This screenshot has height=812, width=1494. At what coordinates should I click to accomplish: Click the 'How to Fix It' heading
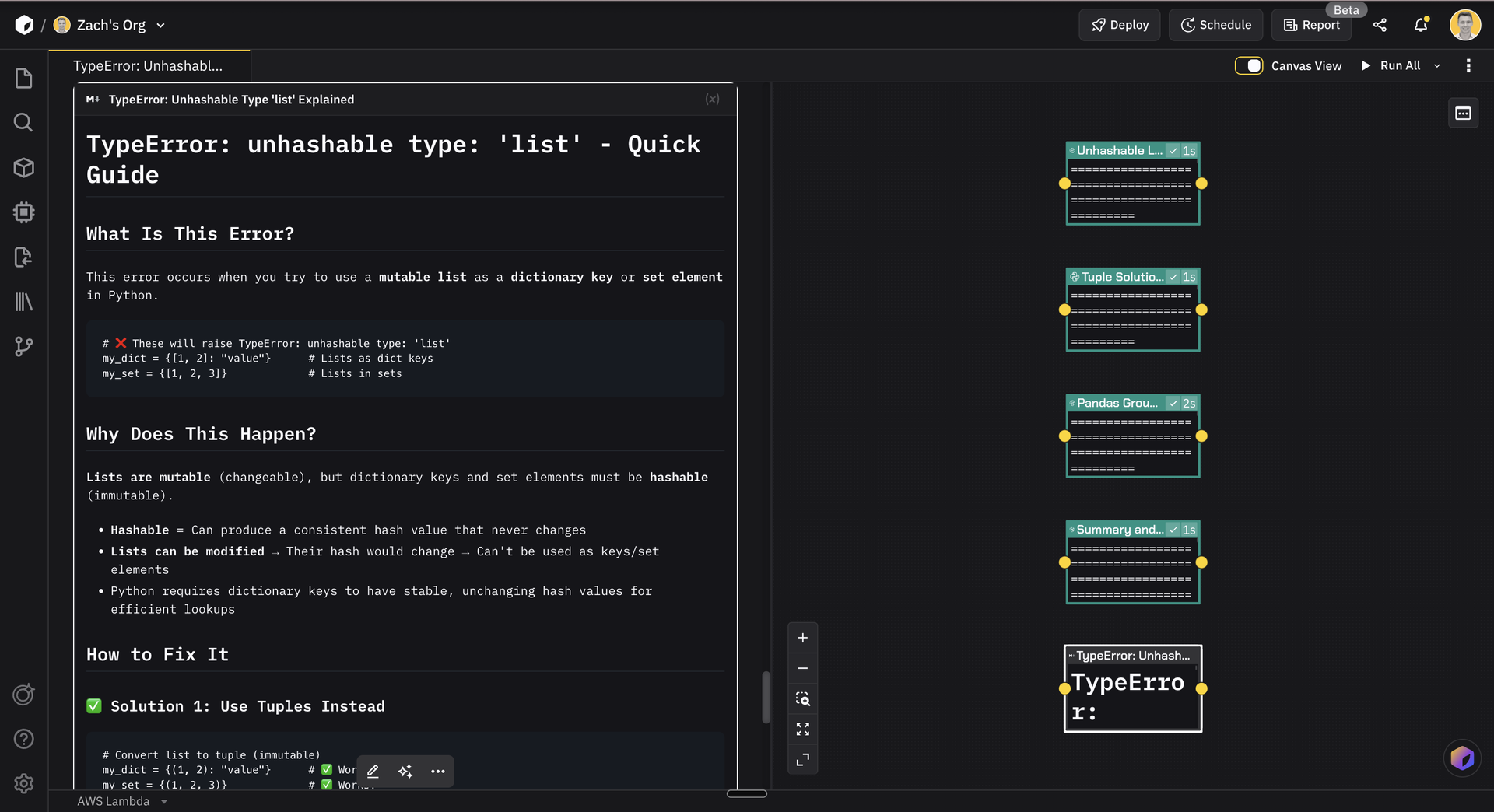[157, 655]
